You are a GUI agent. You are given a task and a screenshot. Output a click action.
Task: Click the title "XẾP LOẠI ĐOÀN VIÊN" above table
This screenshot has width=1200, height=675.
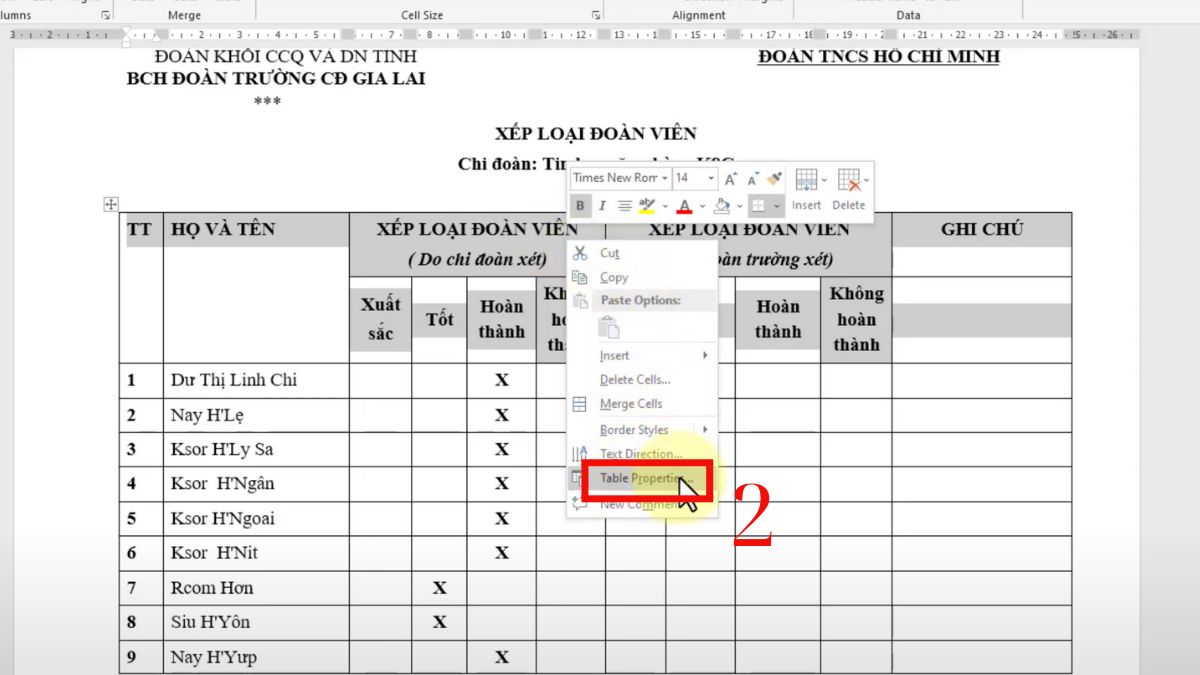tap(595, 133)
